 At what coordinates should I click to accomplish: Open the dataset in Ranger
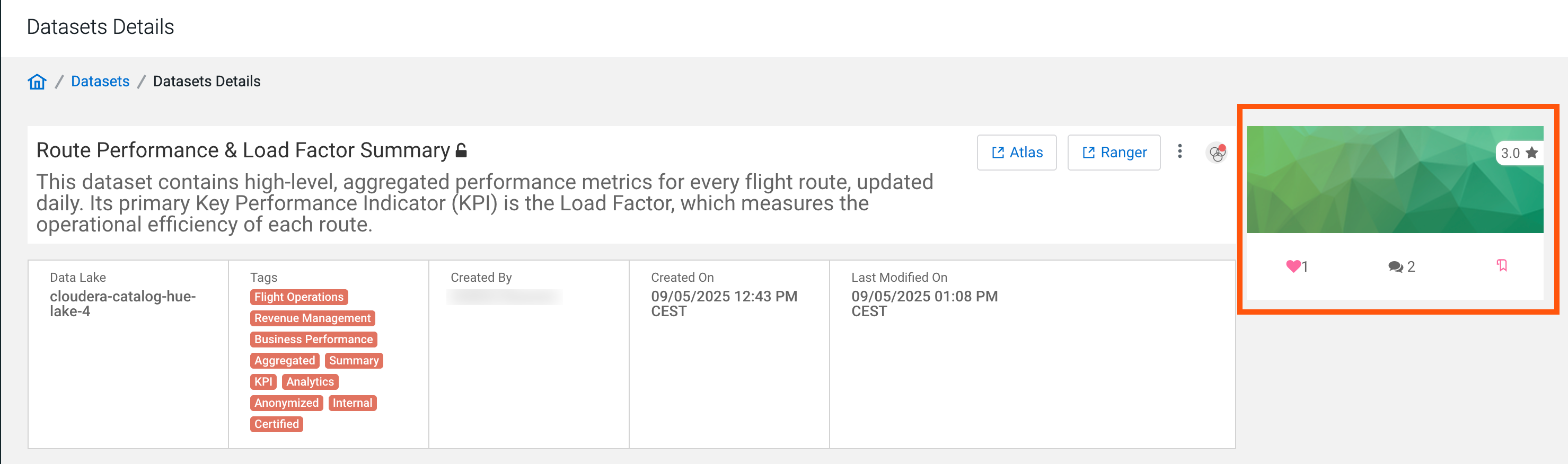[x=1113, y=153]
